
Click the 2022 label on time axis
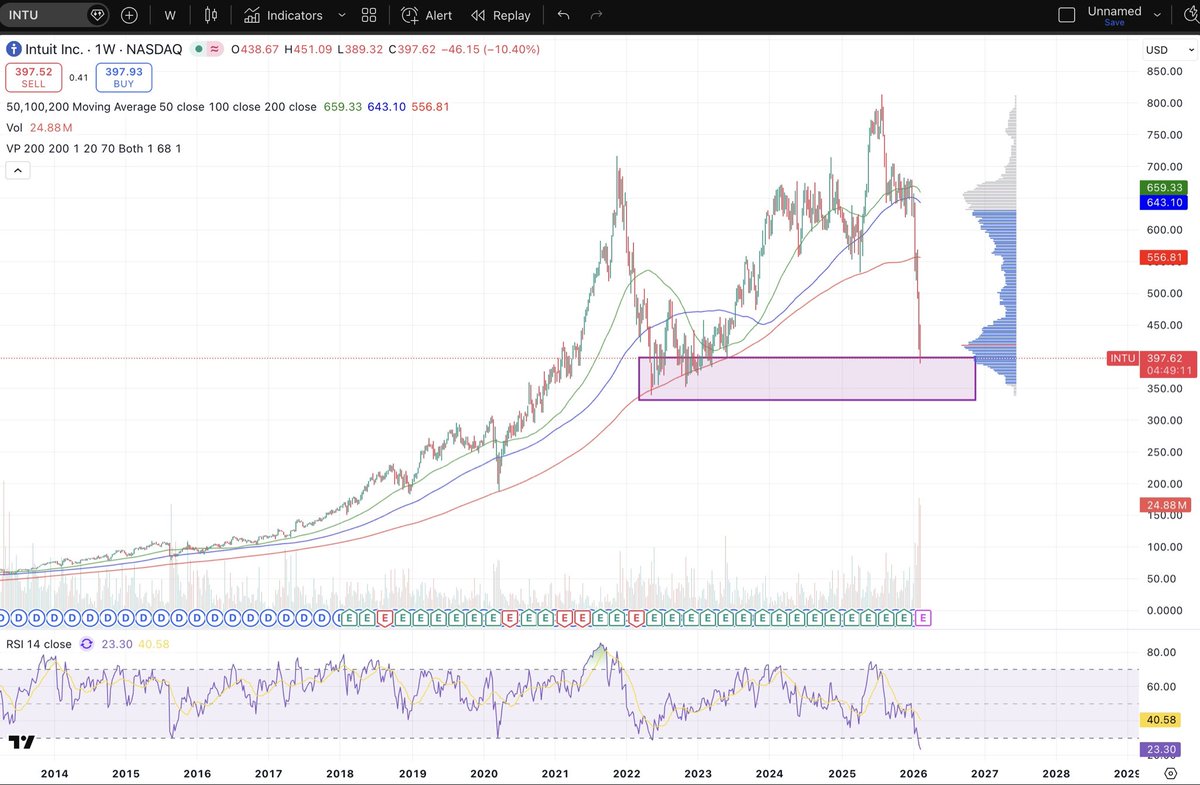coord(627,774)
